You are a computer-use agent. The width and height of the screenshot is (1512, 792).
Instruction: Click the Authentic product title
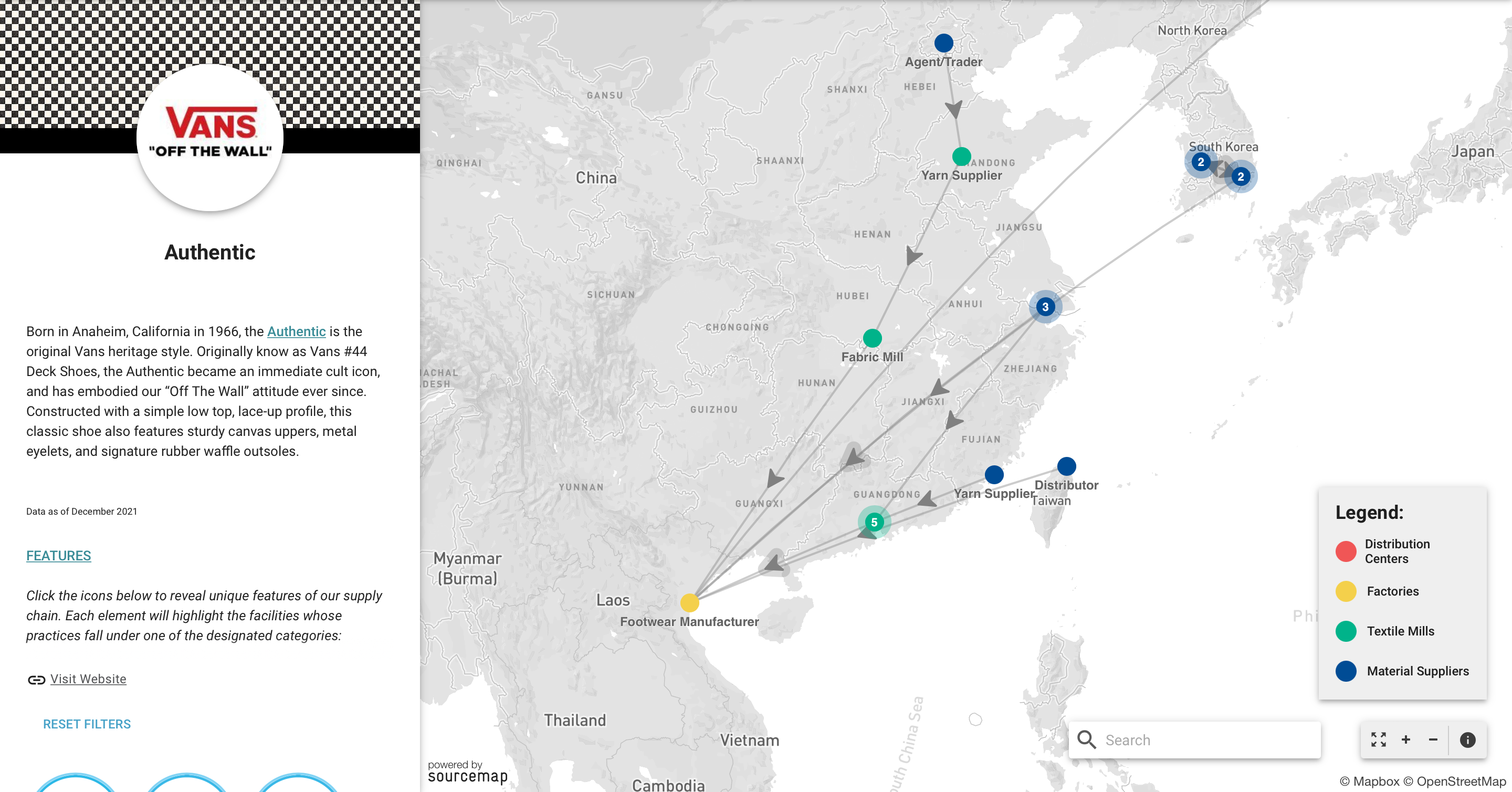(x=210, y=253)
